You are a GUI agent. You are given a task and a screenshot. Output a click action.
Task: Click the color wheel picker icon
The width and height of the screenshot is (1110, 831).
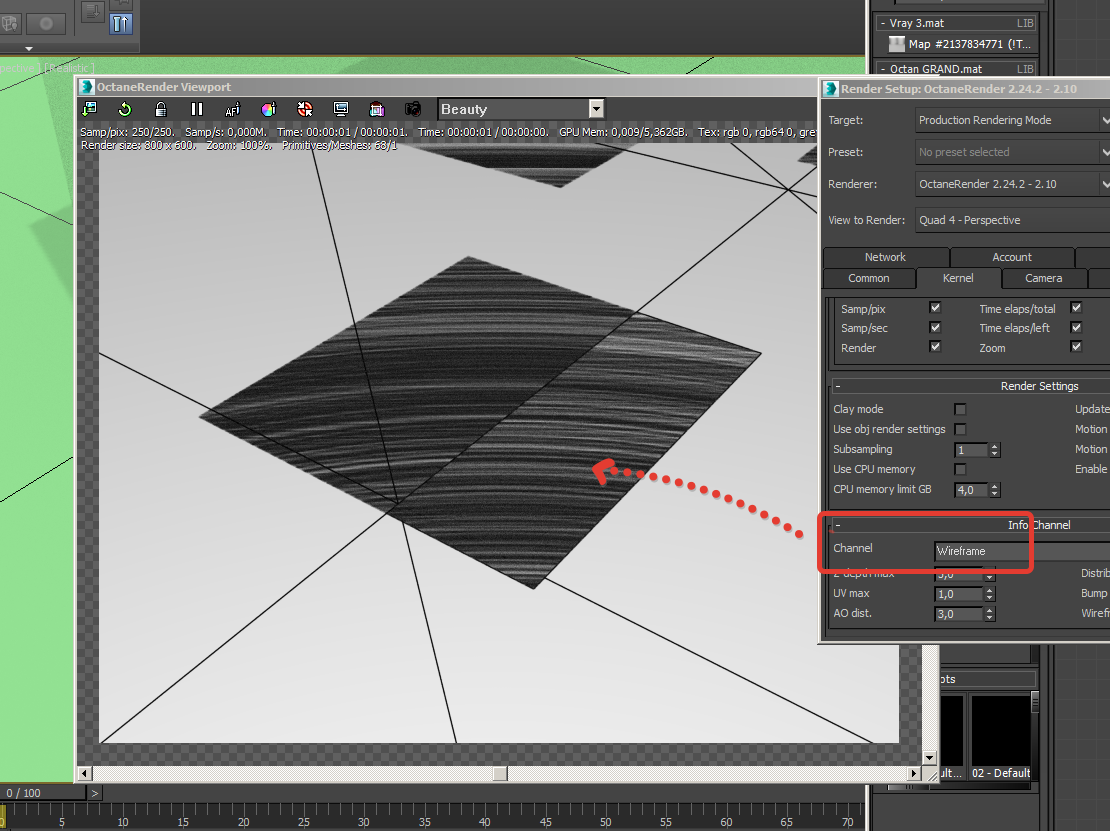tap(268, 109)
